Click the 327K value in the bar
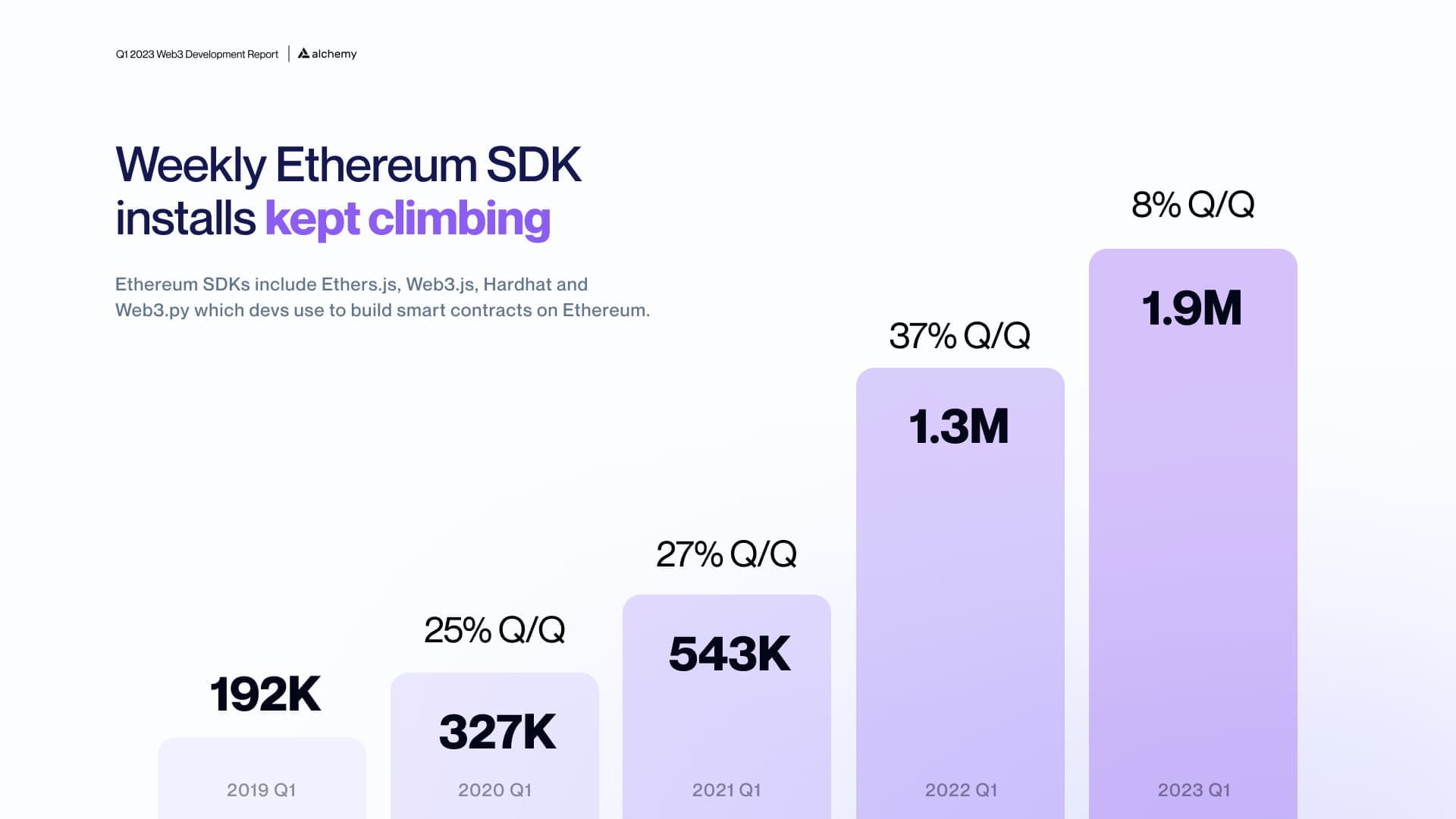 (x=497, y=732)
